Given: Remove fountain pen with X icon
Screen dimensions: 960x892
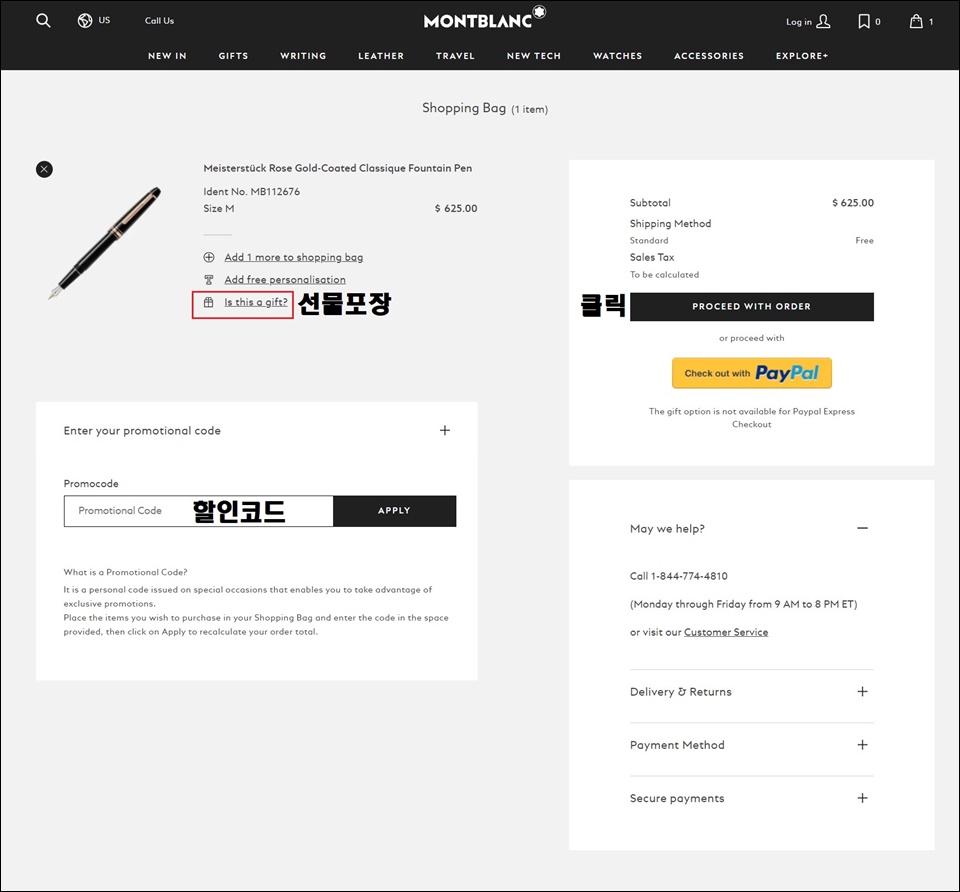Looking at the screenshot, I should click(44, 169).
